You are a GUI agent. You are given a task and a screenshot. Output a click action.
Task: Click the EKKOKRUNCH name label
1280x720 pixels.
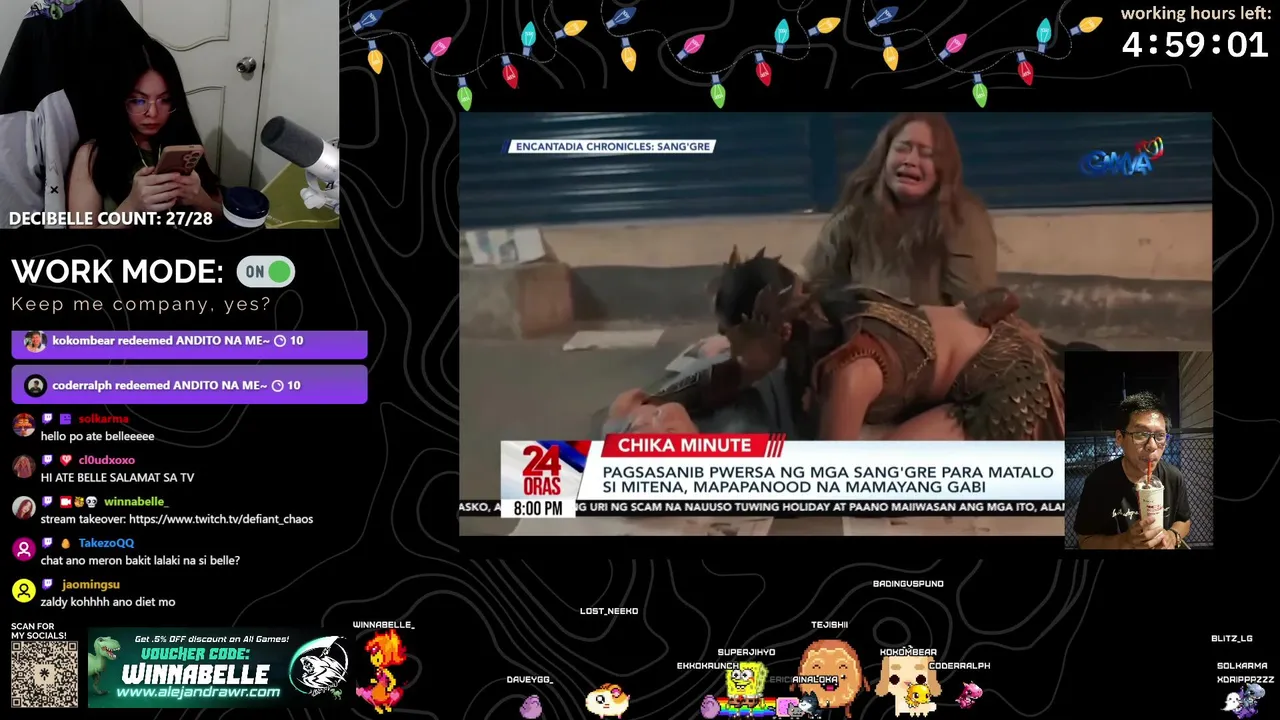(708, 666)
